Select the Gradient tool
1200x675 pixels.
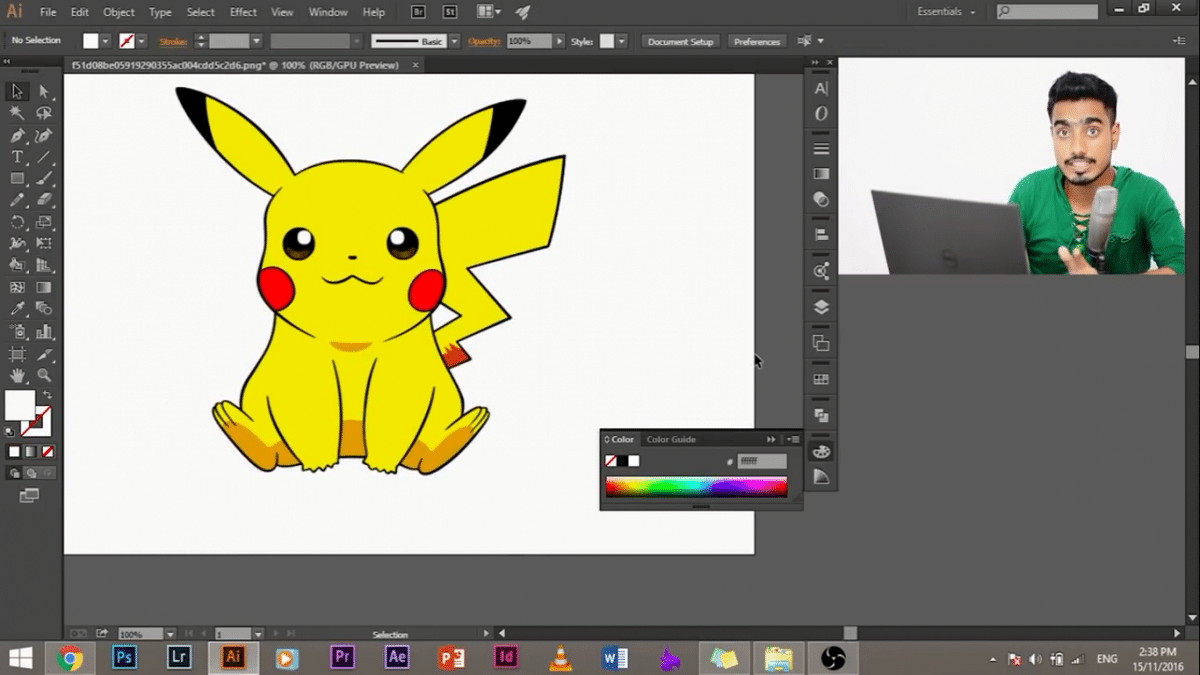(x=44, y=288)
